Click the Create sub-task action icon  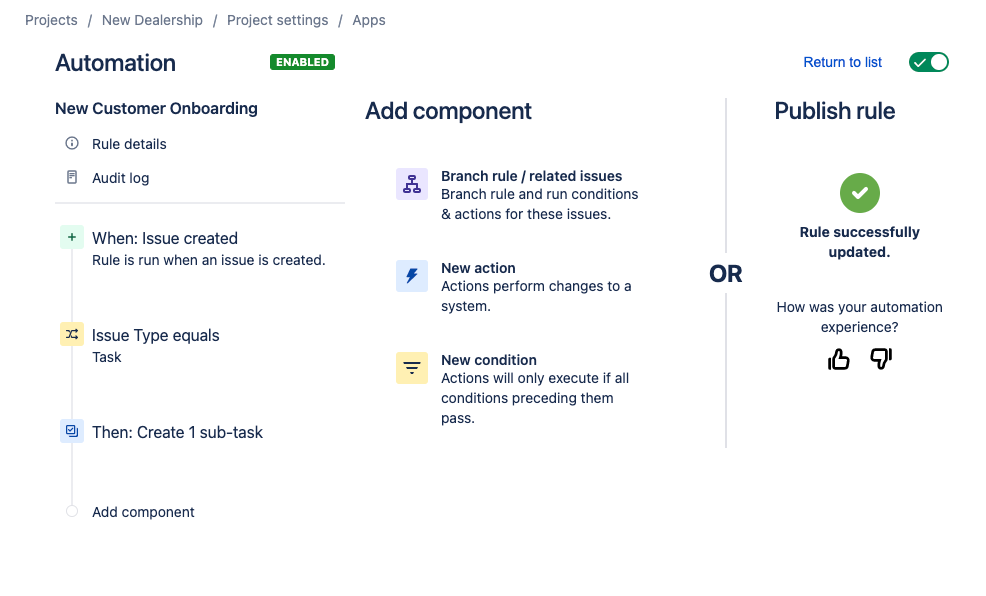(x=72, y=431)
